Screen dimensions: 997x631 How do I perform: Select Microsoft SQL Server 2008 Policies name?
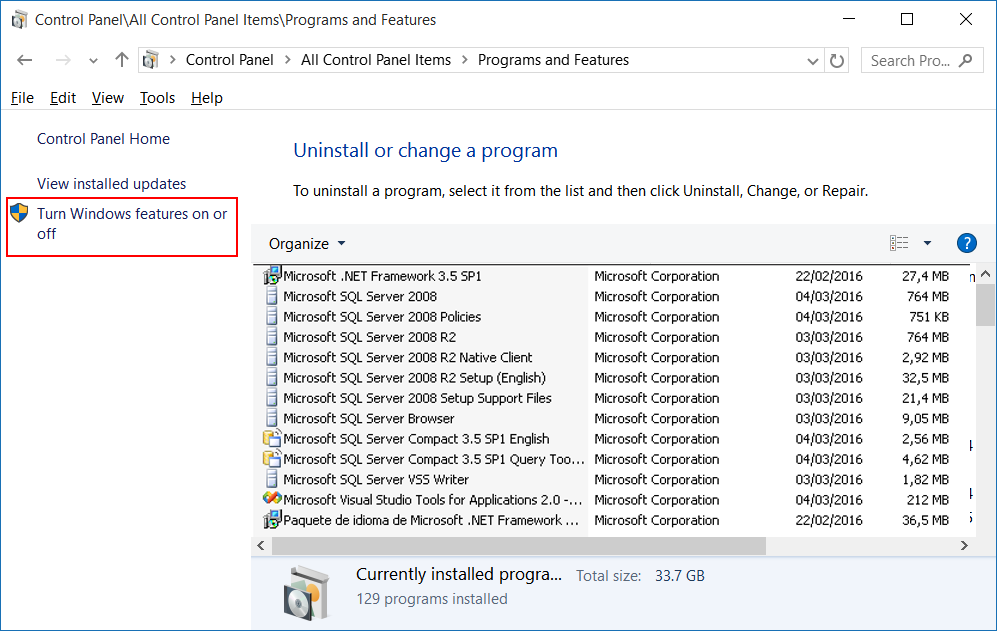[382, 317]
